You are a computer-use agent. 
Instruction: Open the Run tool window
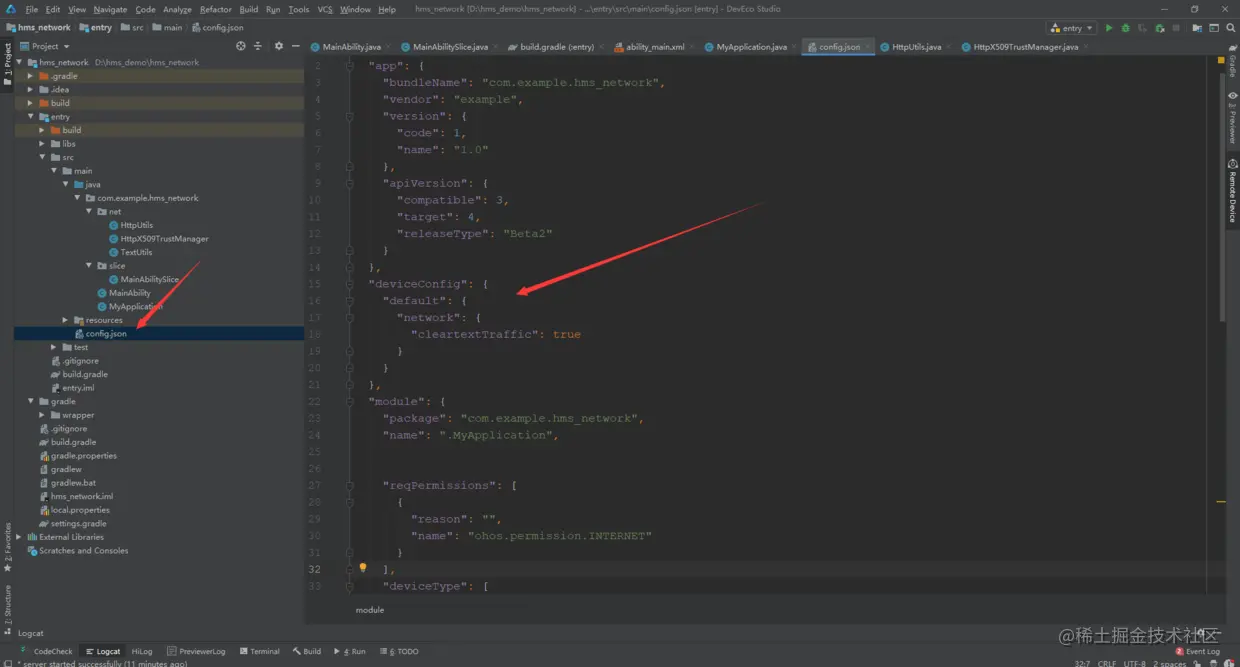pos(350,651)
